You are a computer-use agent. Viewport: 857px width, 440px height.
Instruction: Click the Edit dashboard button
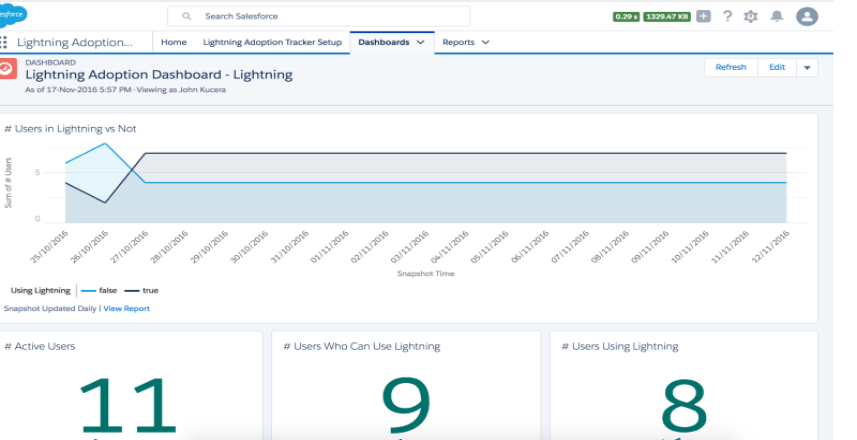point(777,67)
